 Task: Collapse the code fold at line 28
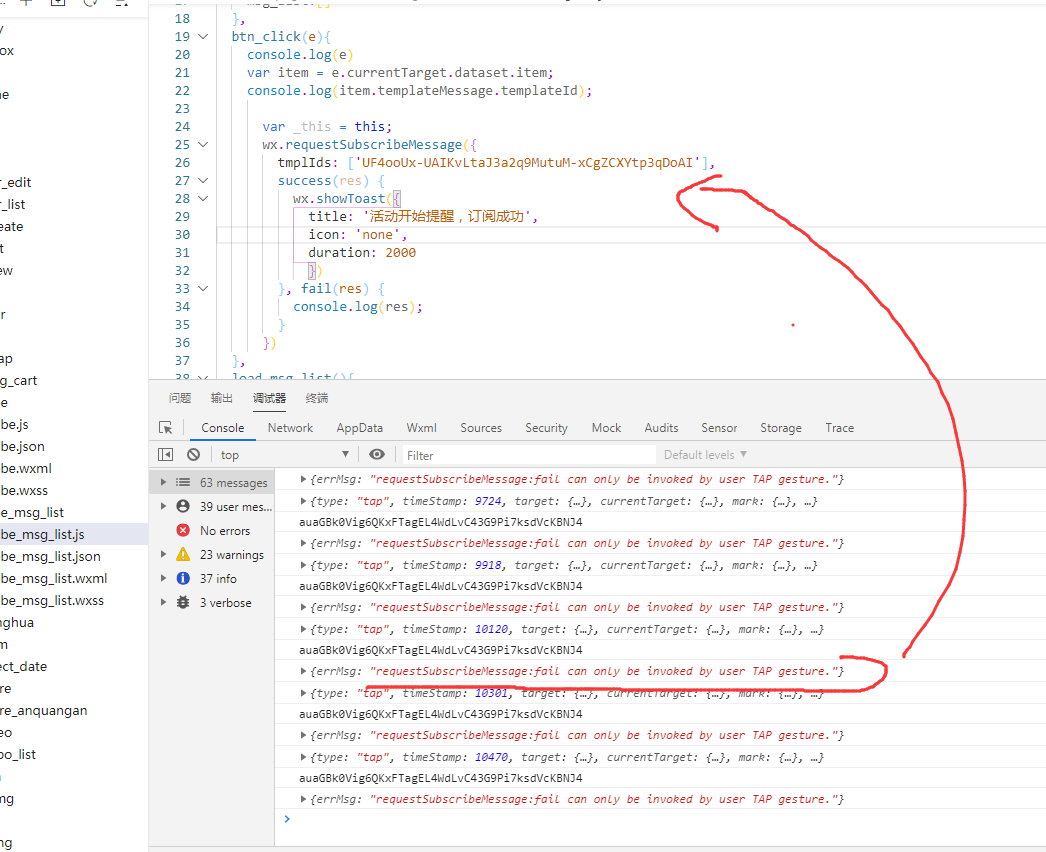tap(203, 199)
